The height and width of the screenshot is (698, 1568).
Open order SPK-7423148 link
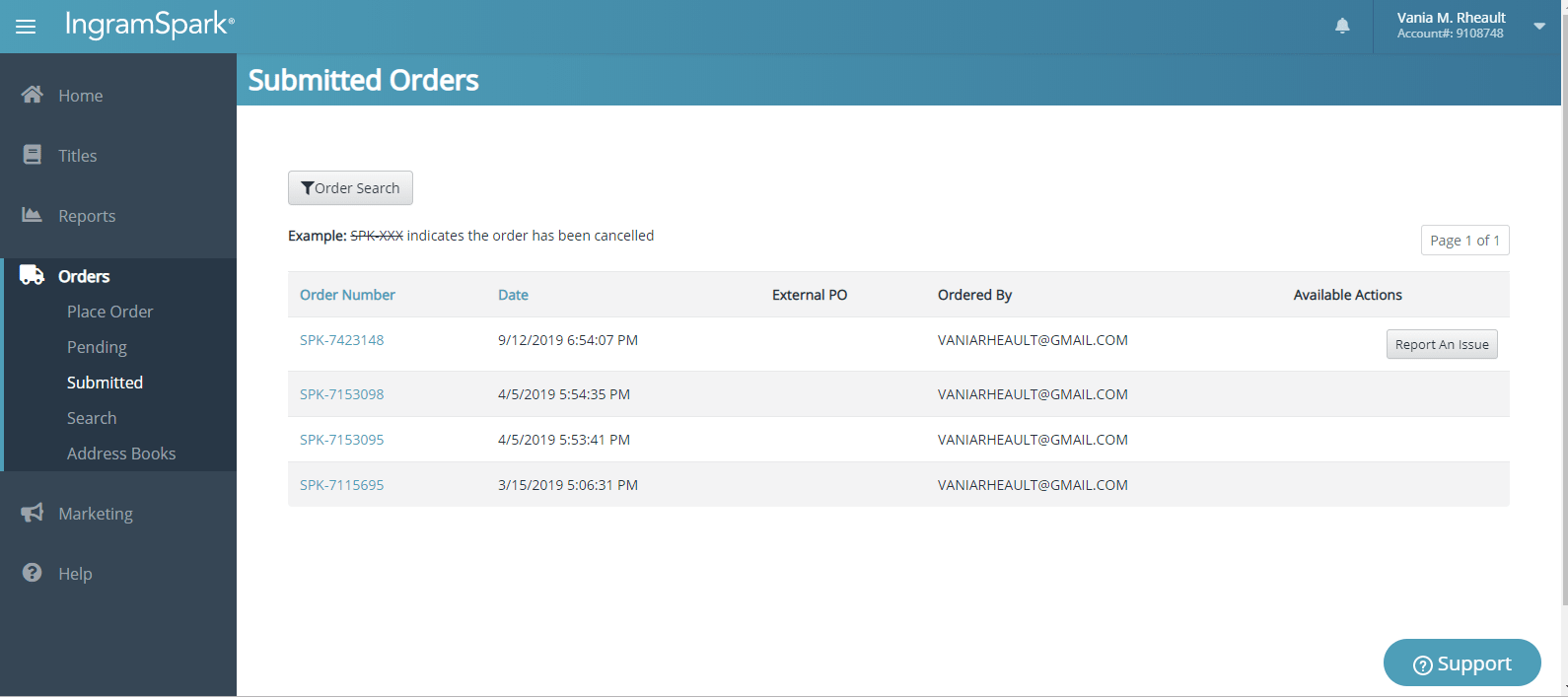[x=341, y=340]
